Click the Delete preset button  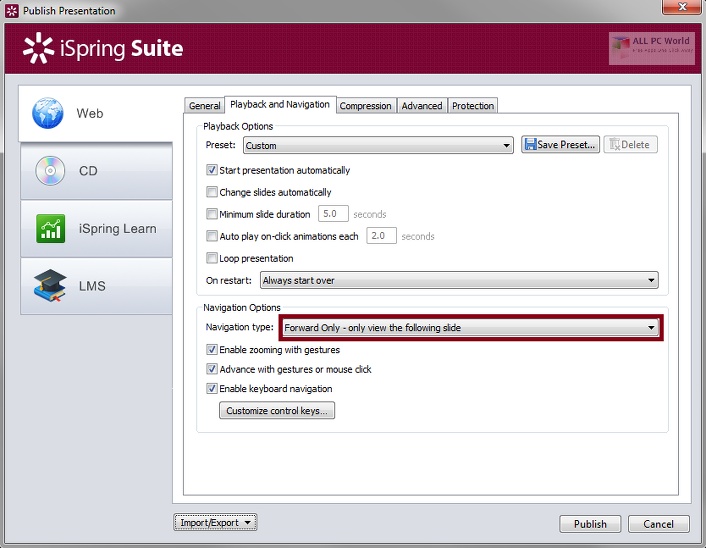click(630, 145)
